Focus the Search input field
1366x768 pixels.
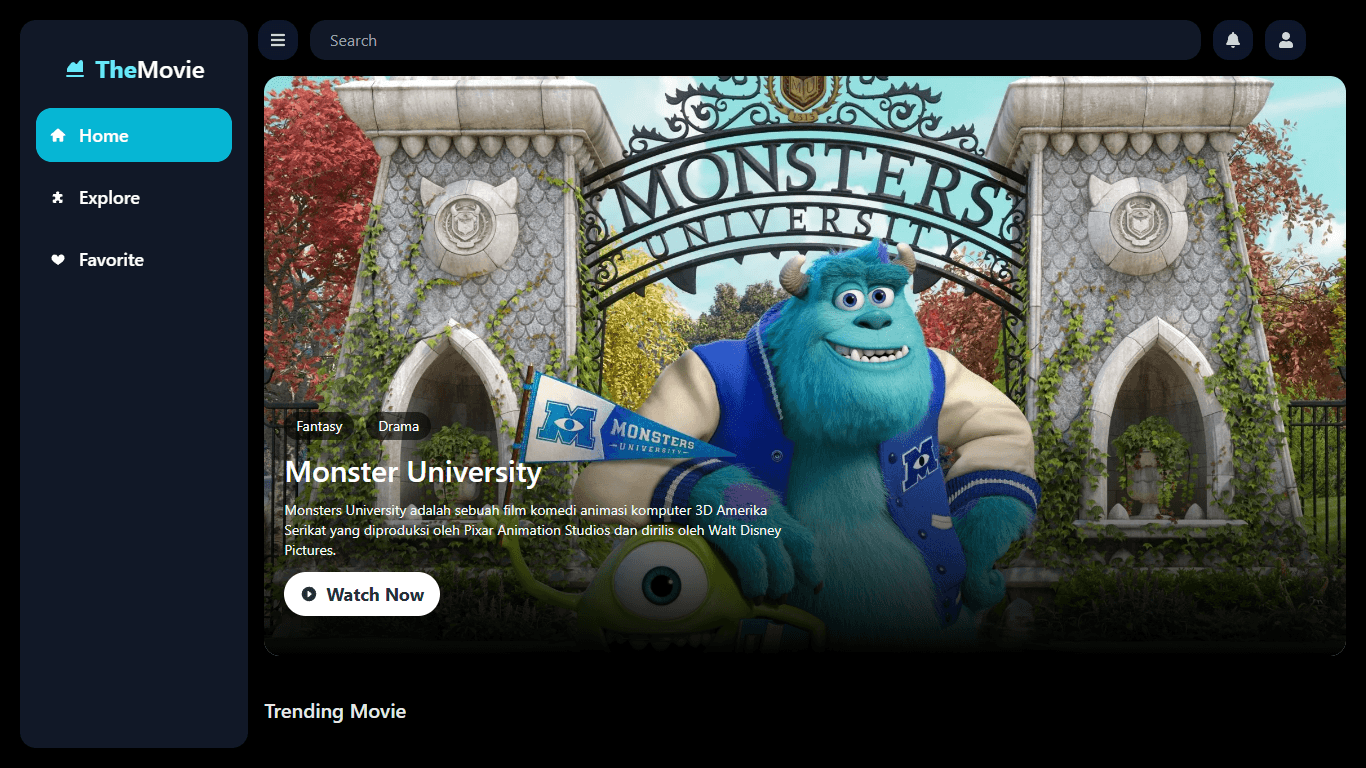click(x=755, y=40)
